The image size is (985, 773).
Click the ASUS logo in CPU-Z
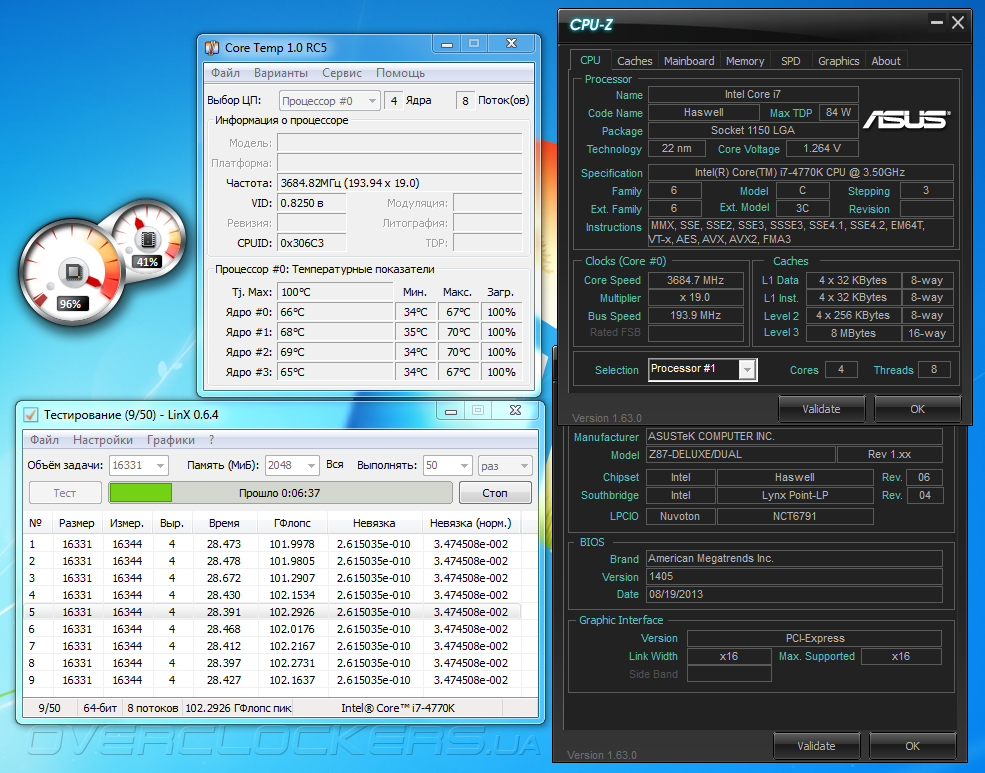907,120
